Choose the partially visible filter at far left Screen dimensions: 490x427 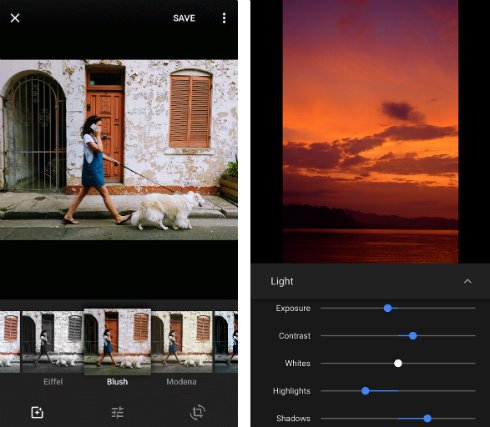click(10, 342)
